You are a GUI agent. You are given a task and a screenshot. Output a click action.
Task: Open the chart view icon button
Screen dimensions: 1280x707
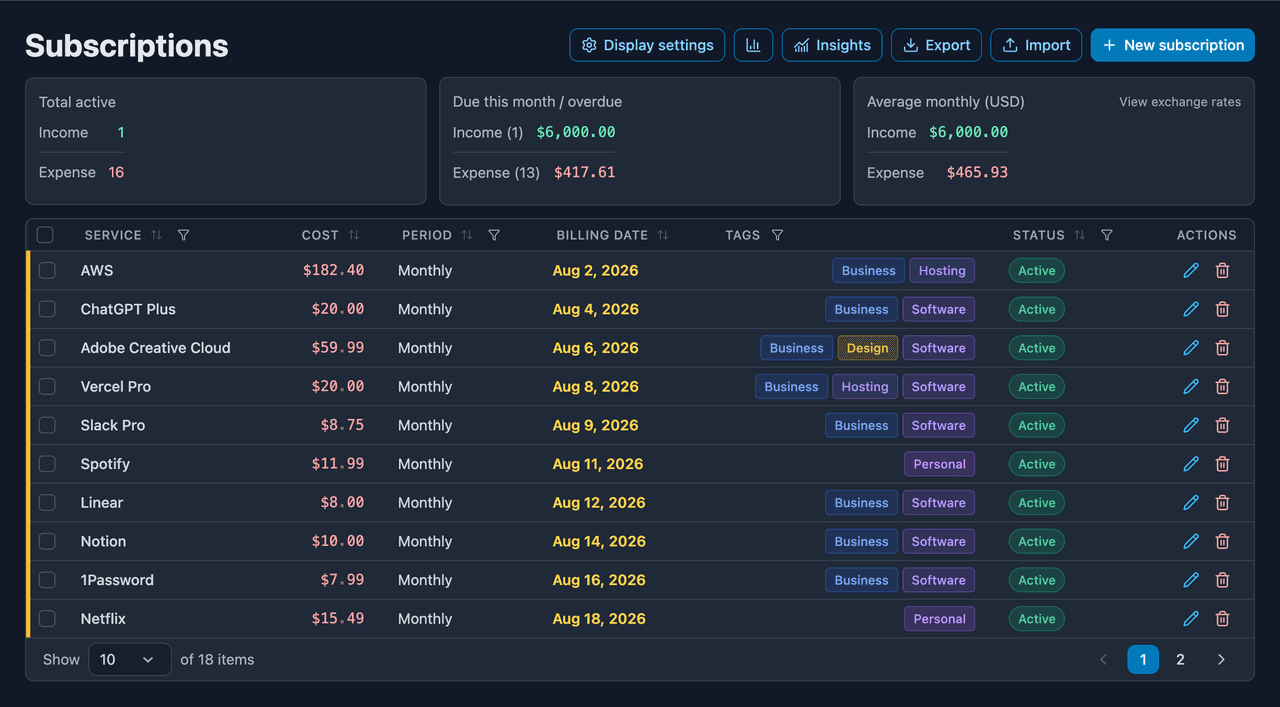pos(753,45)
